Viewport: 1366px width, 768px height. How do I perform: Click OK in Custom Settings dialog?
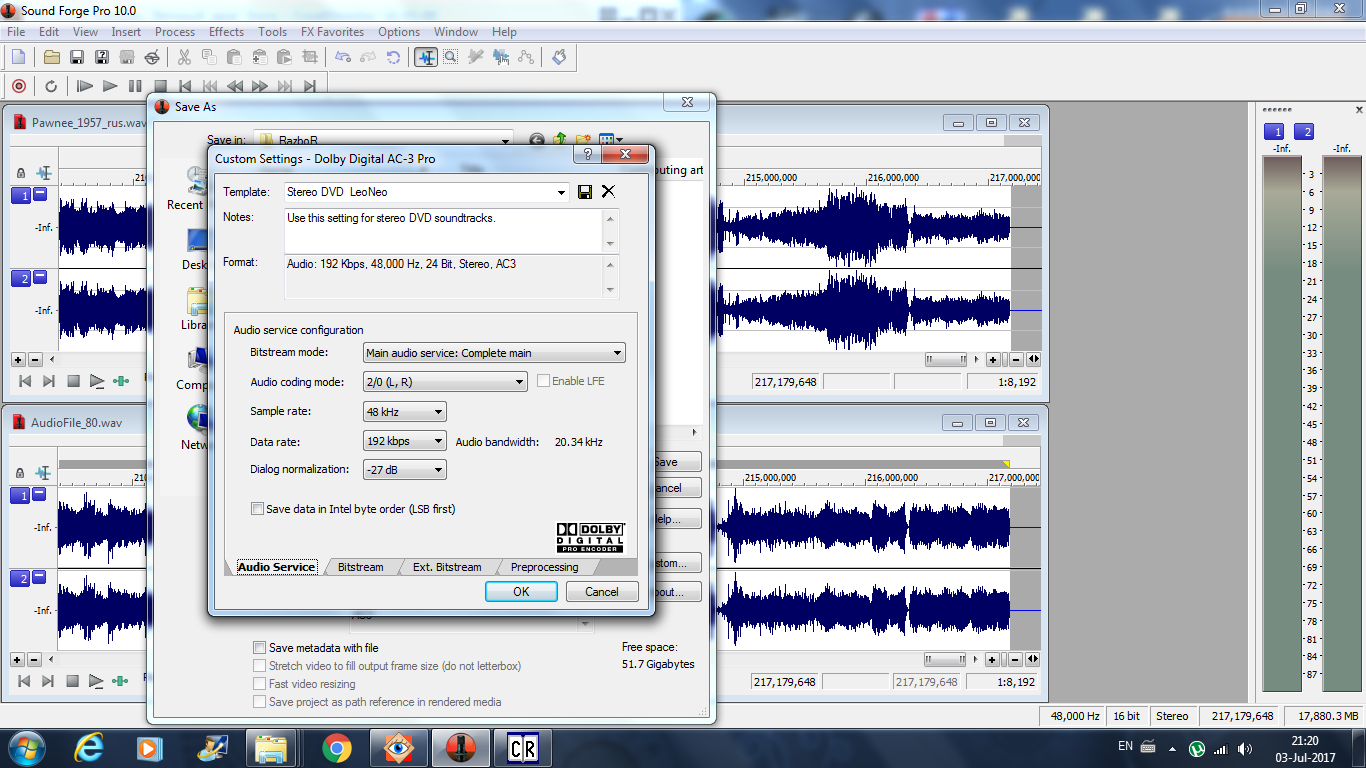click(521, 592)
